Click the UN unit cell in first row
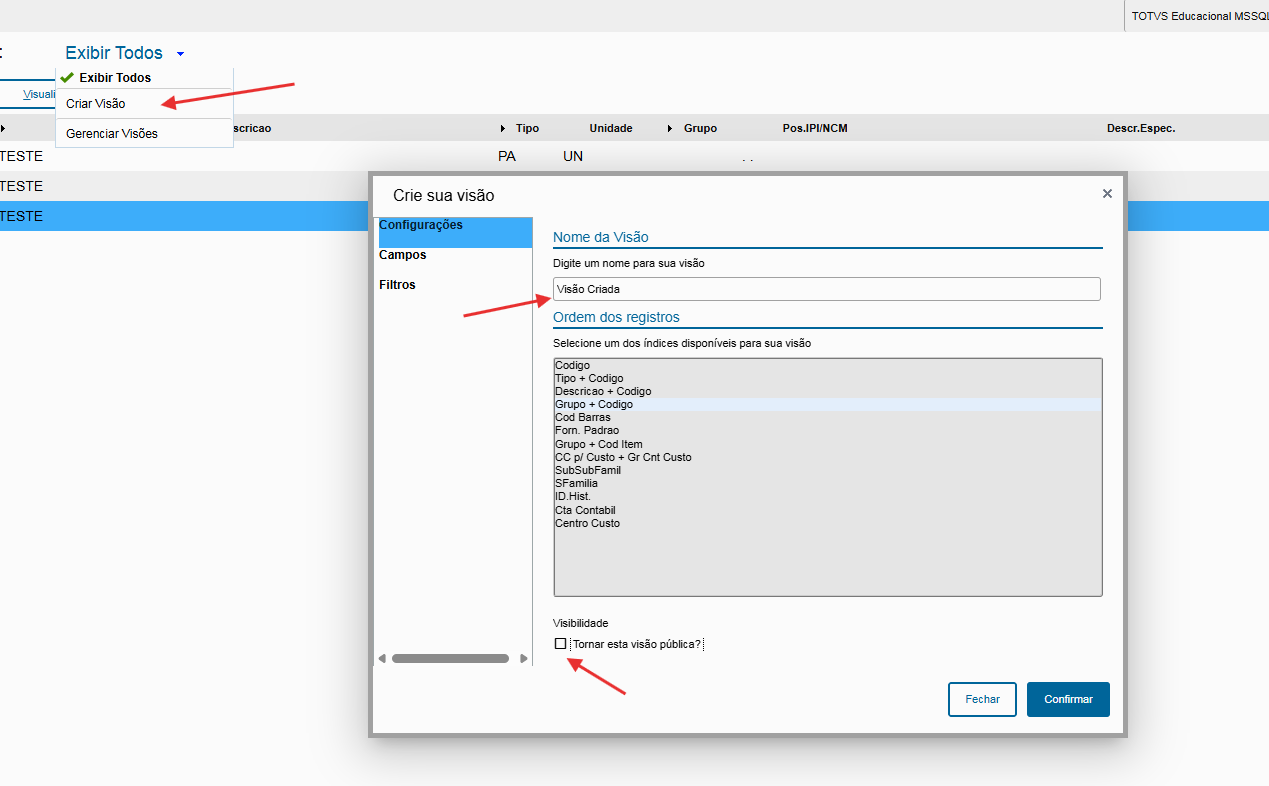The width and height of the screenshot is (1269, 786). point(573,157)
